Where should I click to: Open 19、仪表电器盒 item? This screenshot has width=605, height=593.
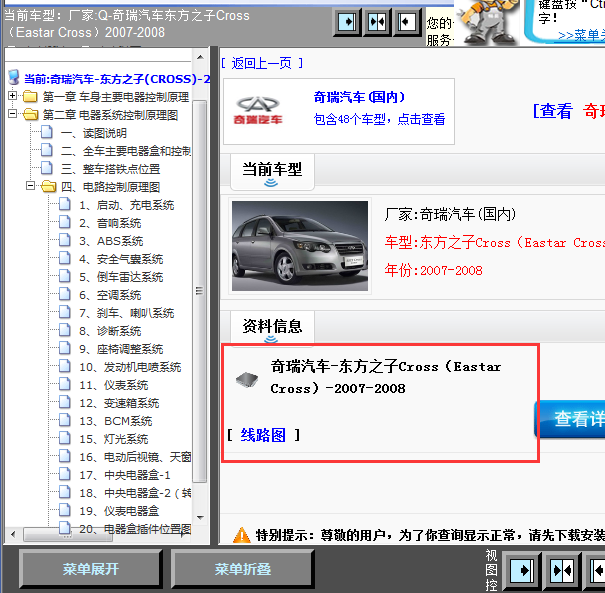pyautogui.click(x=119, y=511)
